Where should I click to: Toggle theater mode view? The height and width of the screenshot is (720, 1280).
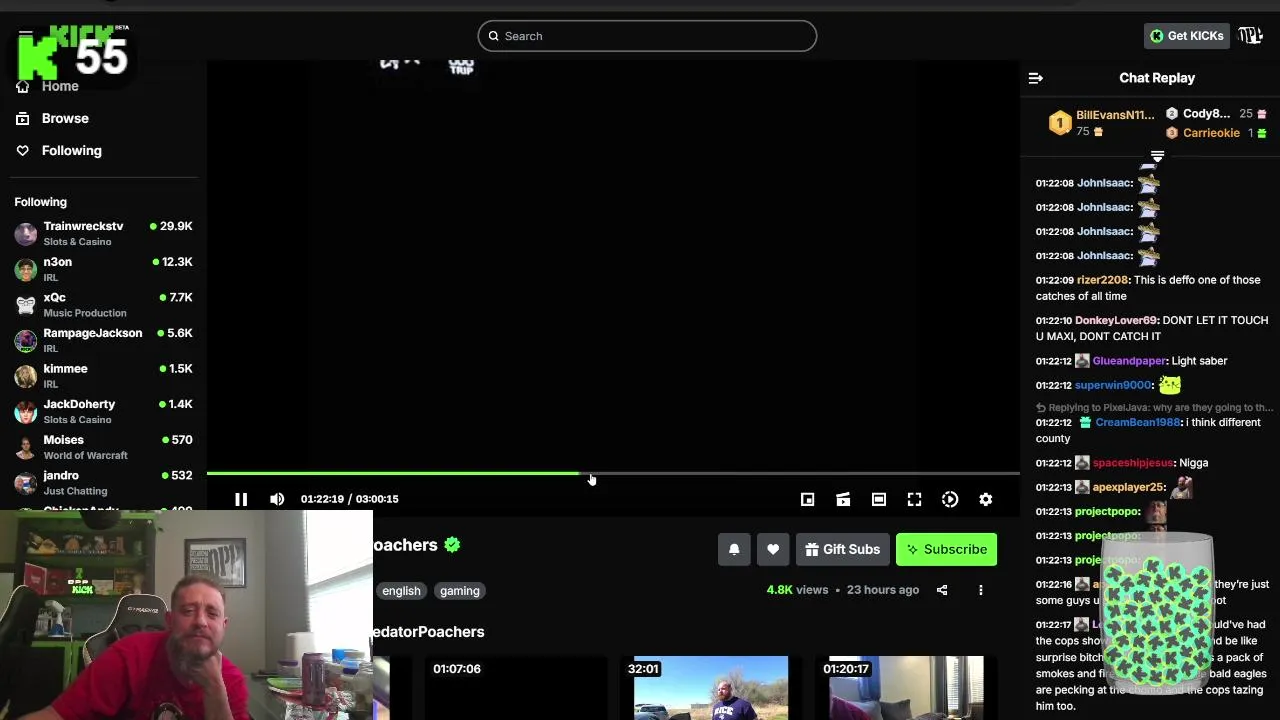[x=879, y=499]
